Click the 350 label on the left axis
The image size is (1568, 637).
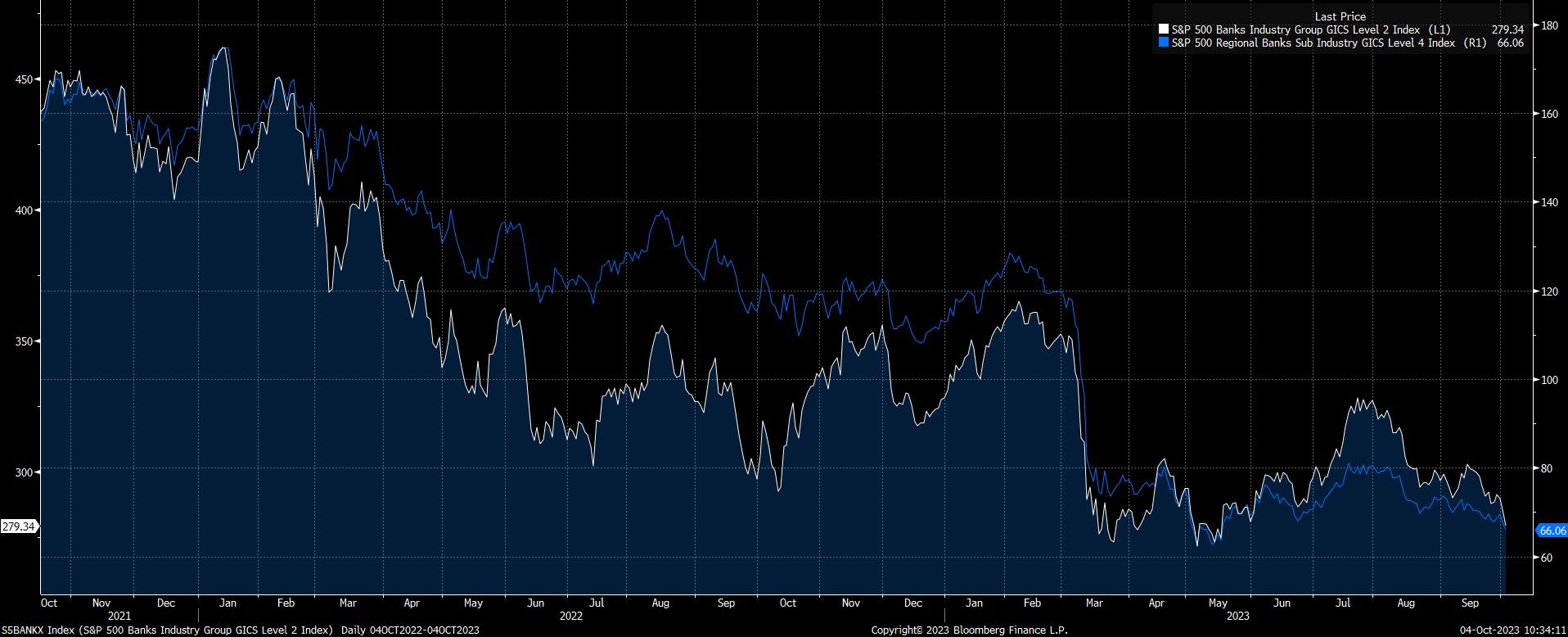point(22,341)
